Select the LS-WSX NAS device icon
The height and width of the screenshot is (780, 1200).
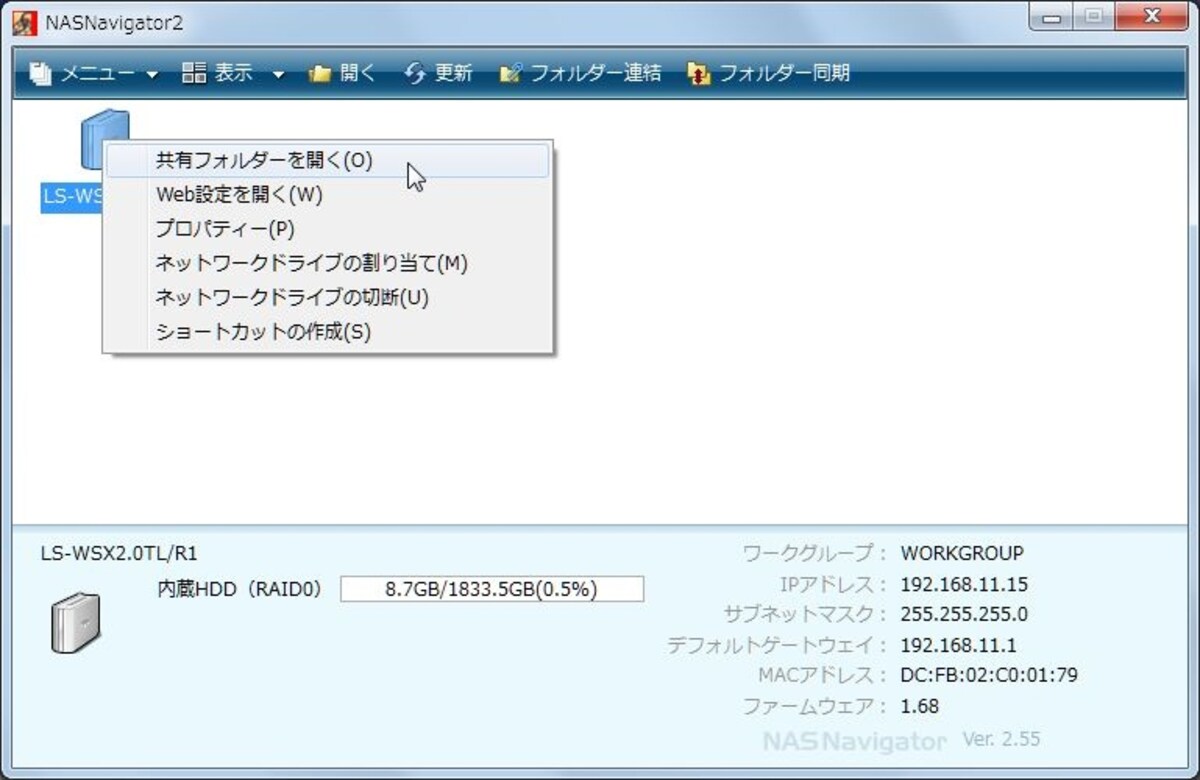click(104, 138)
